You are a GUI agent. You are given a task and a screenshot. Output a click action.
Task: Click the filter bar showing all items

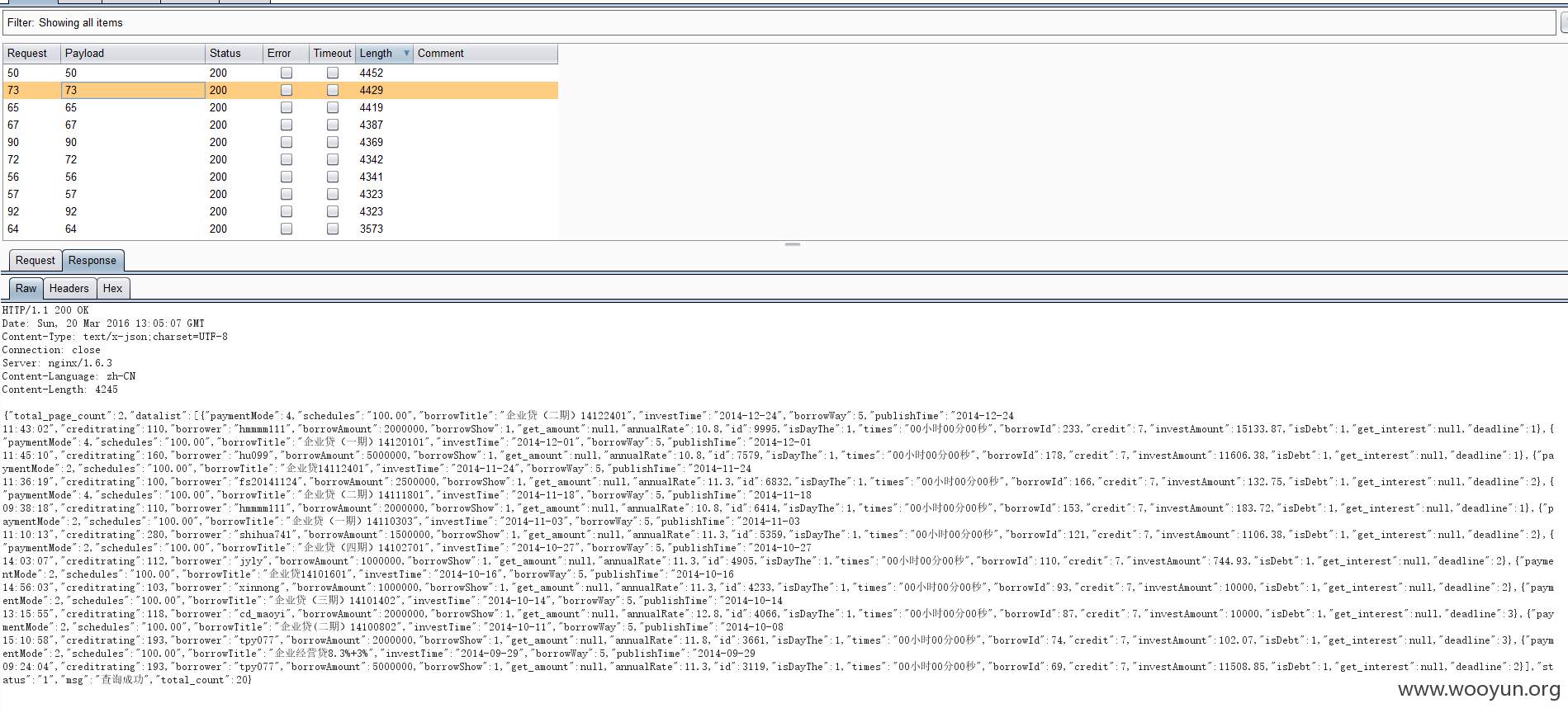coord(779,23)
